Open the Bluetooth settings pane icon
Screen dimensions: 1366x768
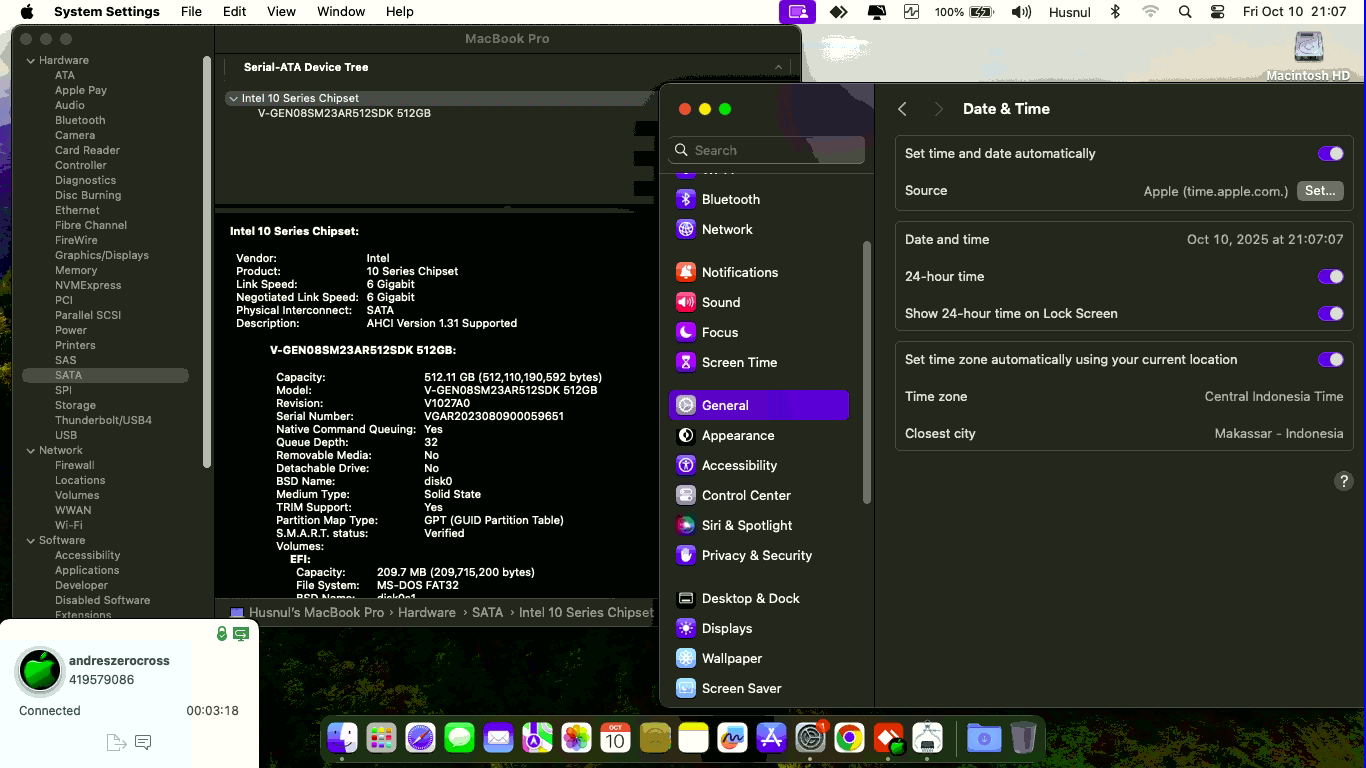(685, 199)
